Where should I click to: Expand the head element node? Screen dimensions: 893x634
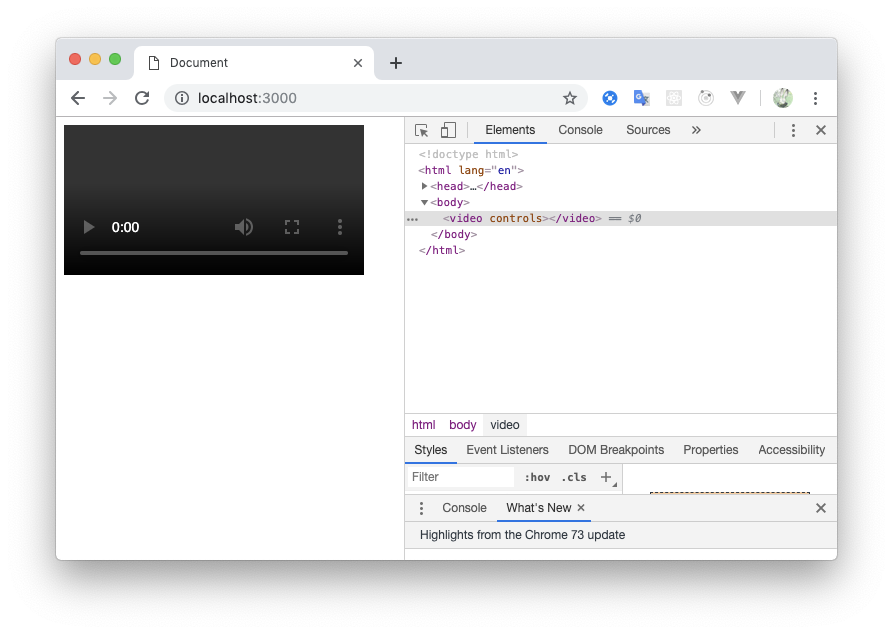tap(425, 186)
